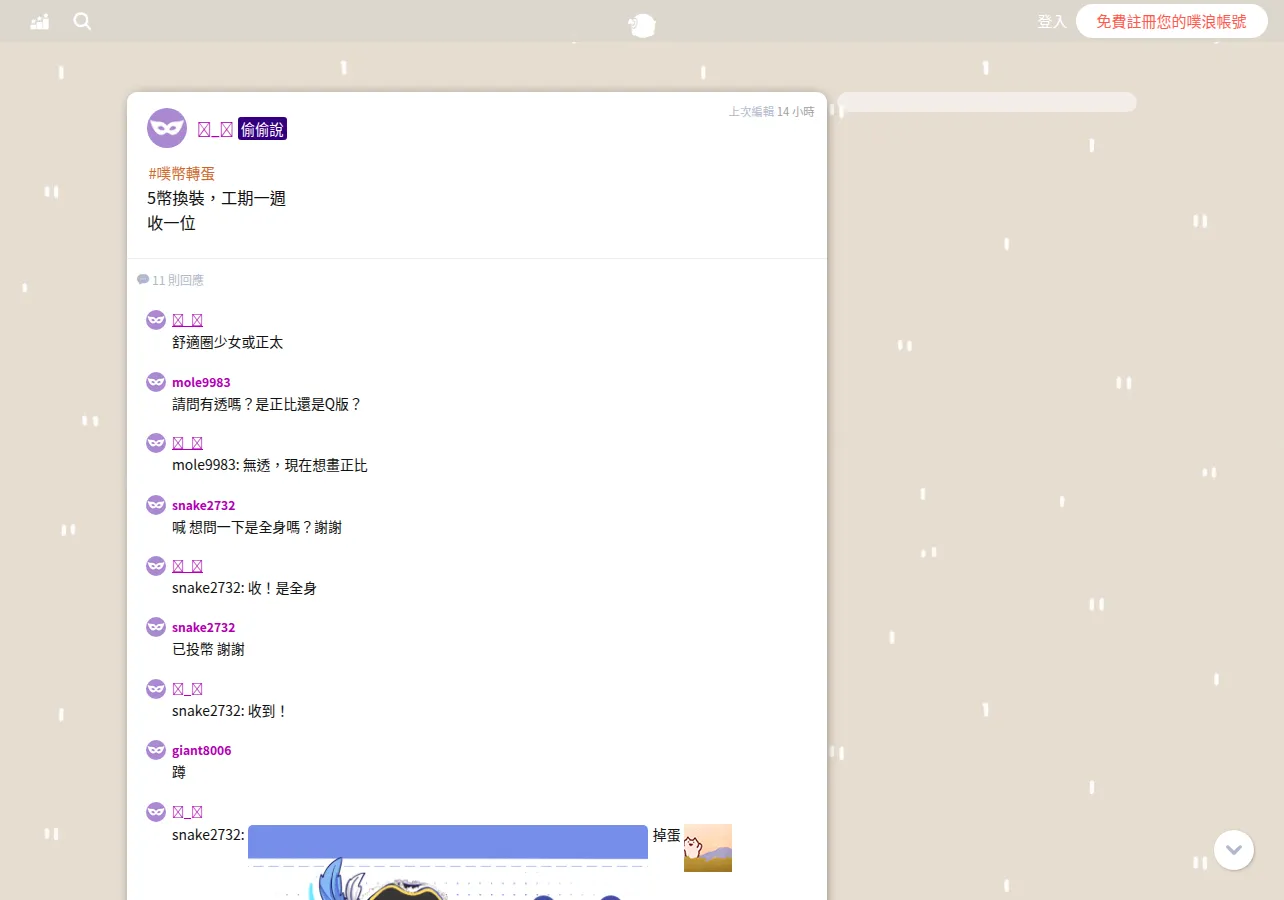Click the 免費註冊您的噗浪帳號 signup button
The image size is (1284, 900).
pyautogui.click(x=1172, y=21)
